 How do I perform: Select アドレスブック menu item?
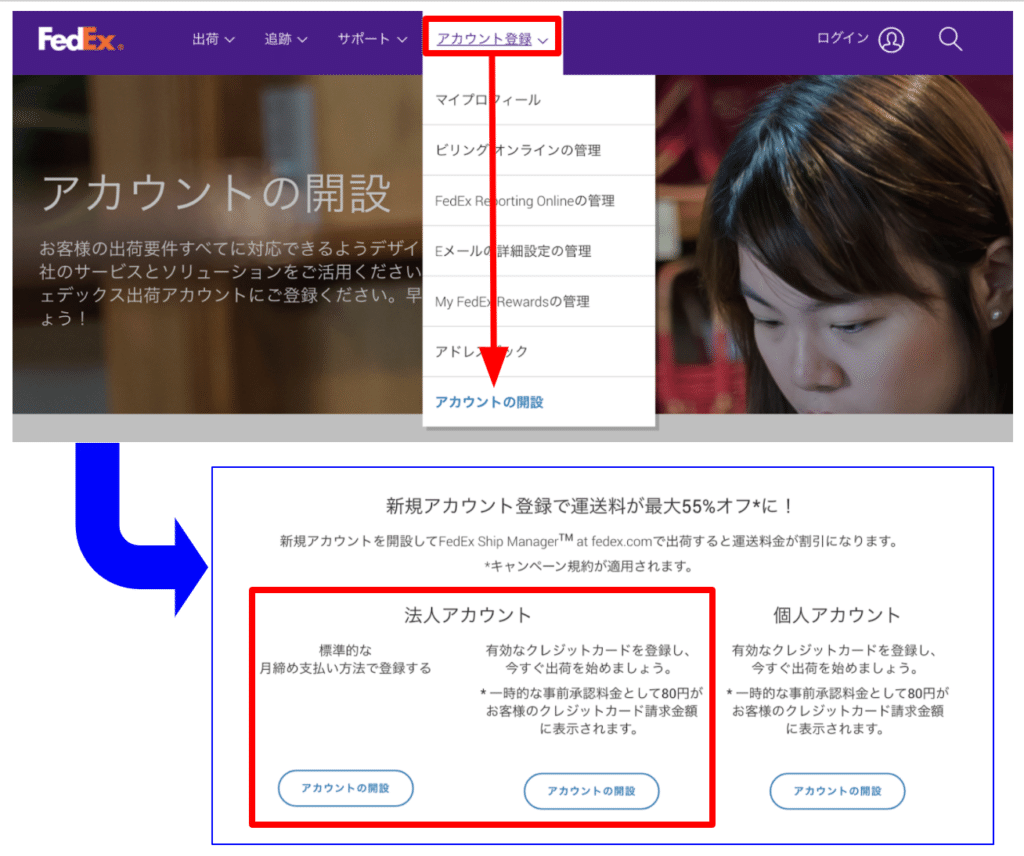tap(539, 351)
